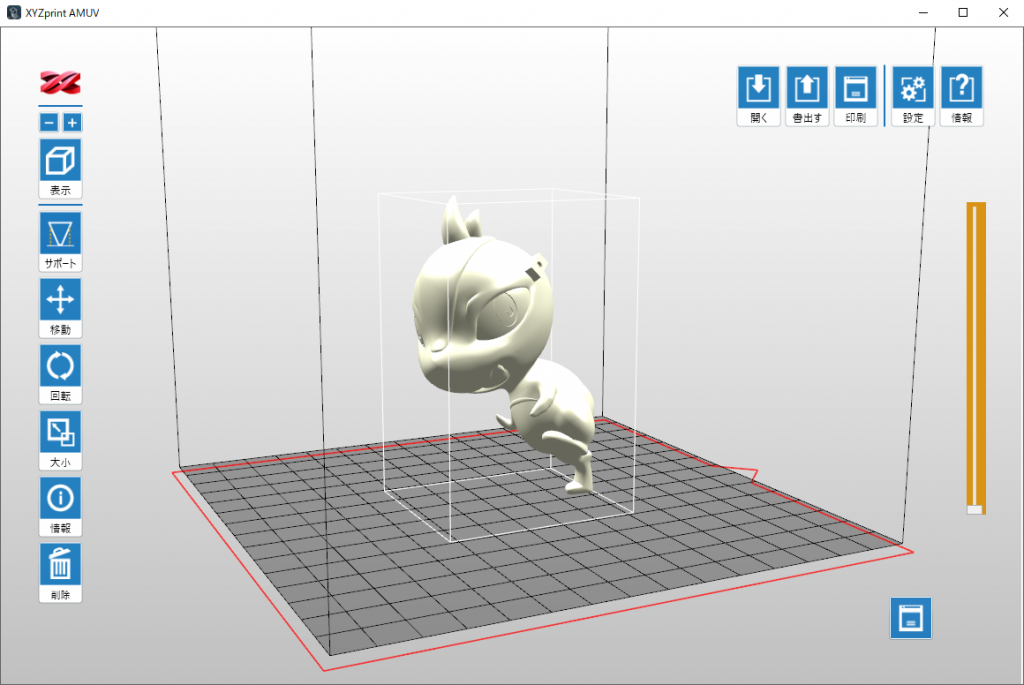Image resolution: width=1024 pixels, height=685 pixels.
Task: Click the orange layer slider handle
Action: tap(974, 509)
